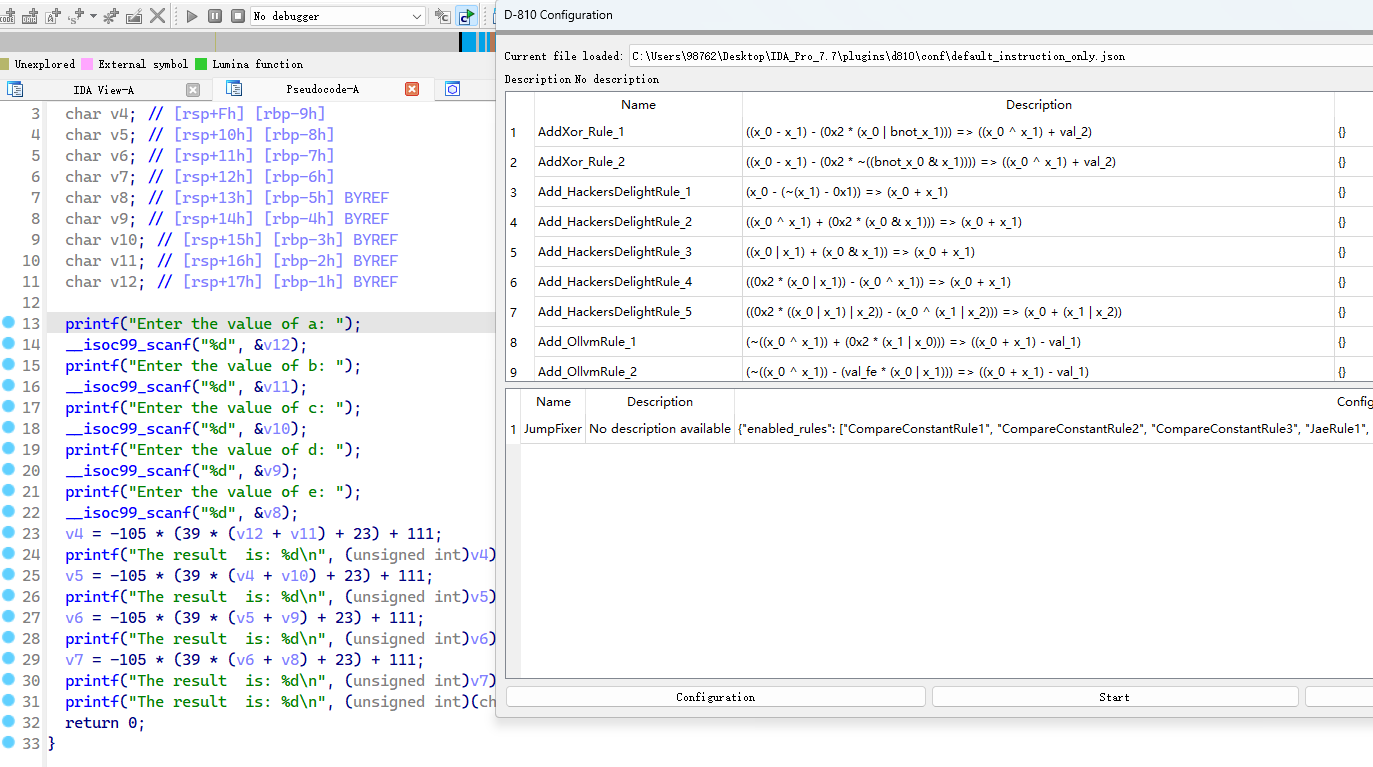This screenshot has height=767, width=1373.
Task: Click the create data item icon
Action: click(x=30, y=16)
